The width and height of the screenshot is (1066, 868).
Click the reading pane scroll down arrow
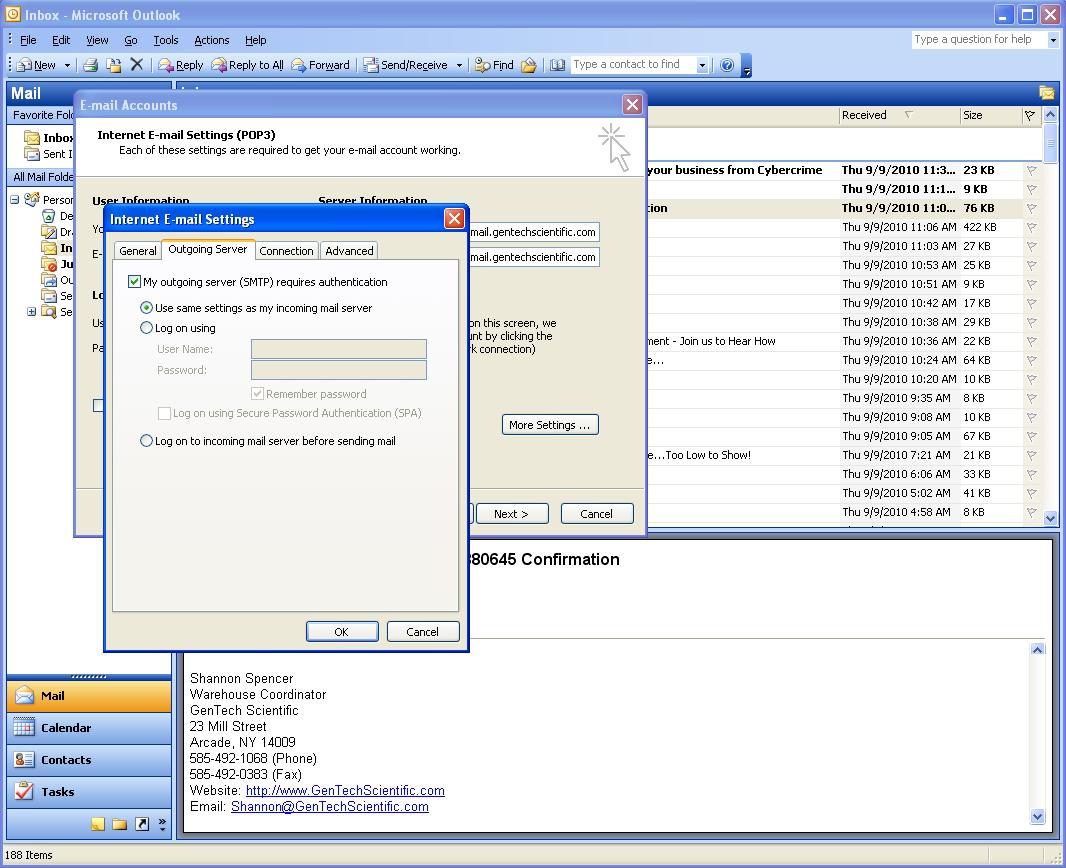coord(1037,816)
